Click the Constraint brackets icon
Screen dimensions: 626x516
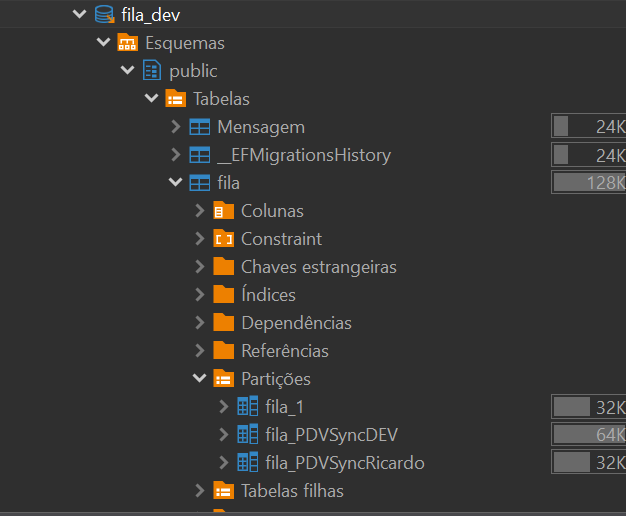tap(223, 239)
